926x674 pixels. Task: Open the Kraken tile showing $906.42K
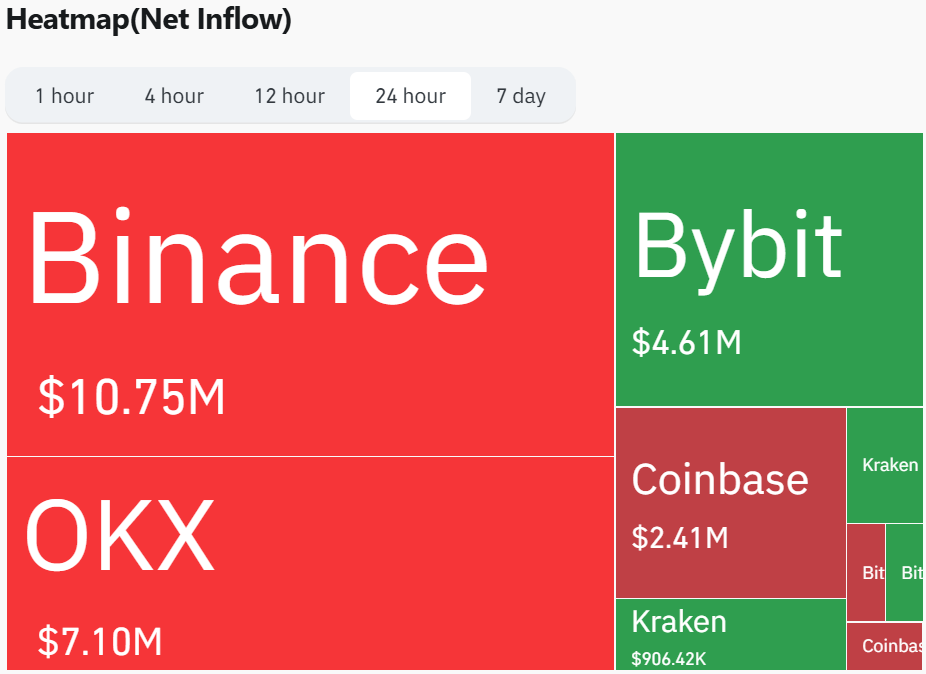(x=731, y=634)
